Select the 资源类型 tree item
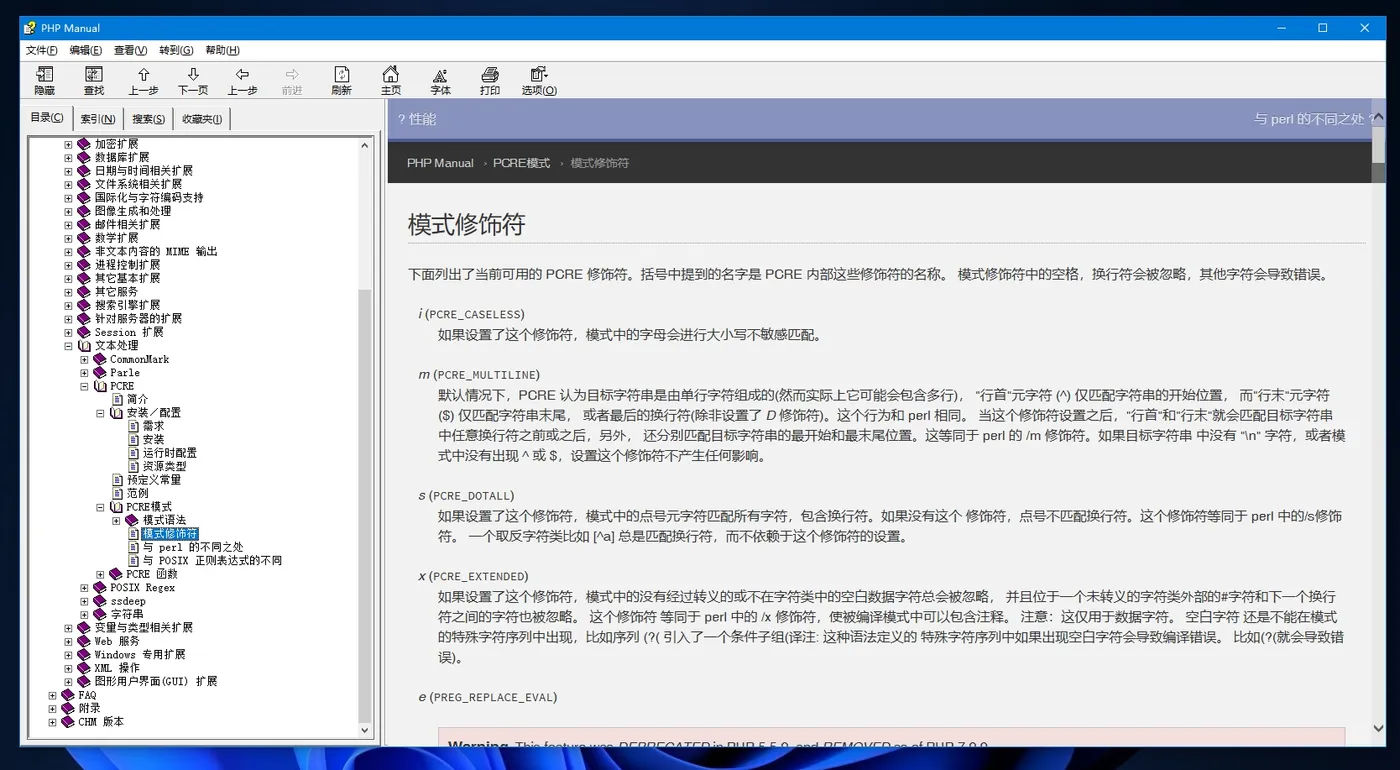The height and width of the screenshot is (770, 1400). pyautogui.click(x=164, y=466)
